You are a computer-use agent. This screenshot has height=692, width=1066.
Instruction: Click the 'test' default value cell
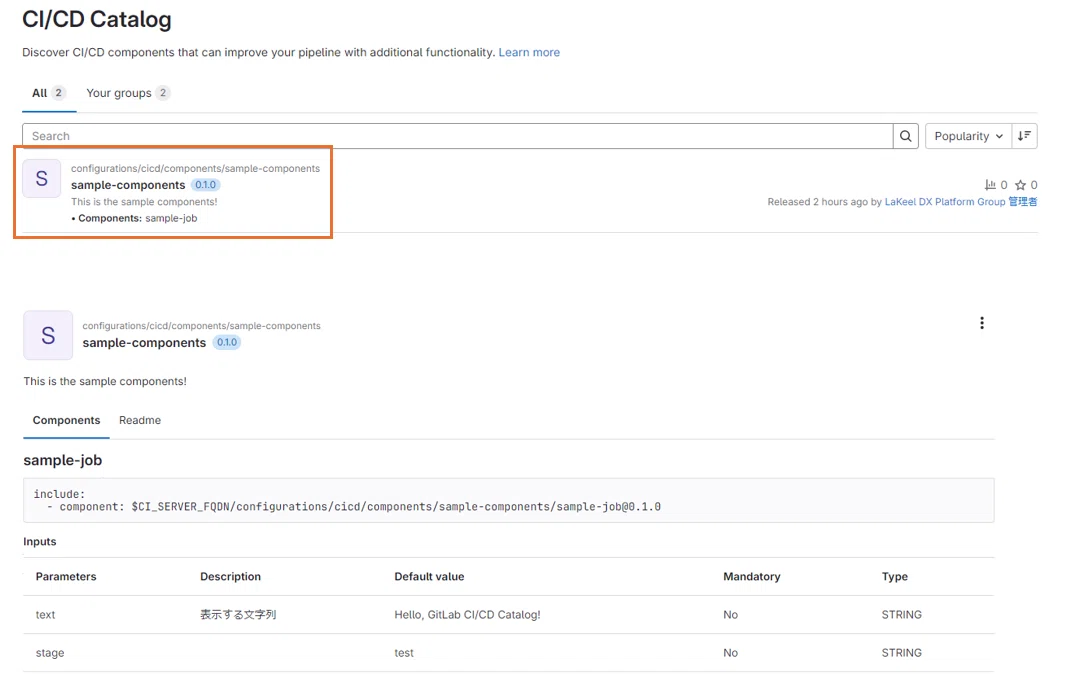point(404,653)
